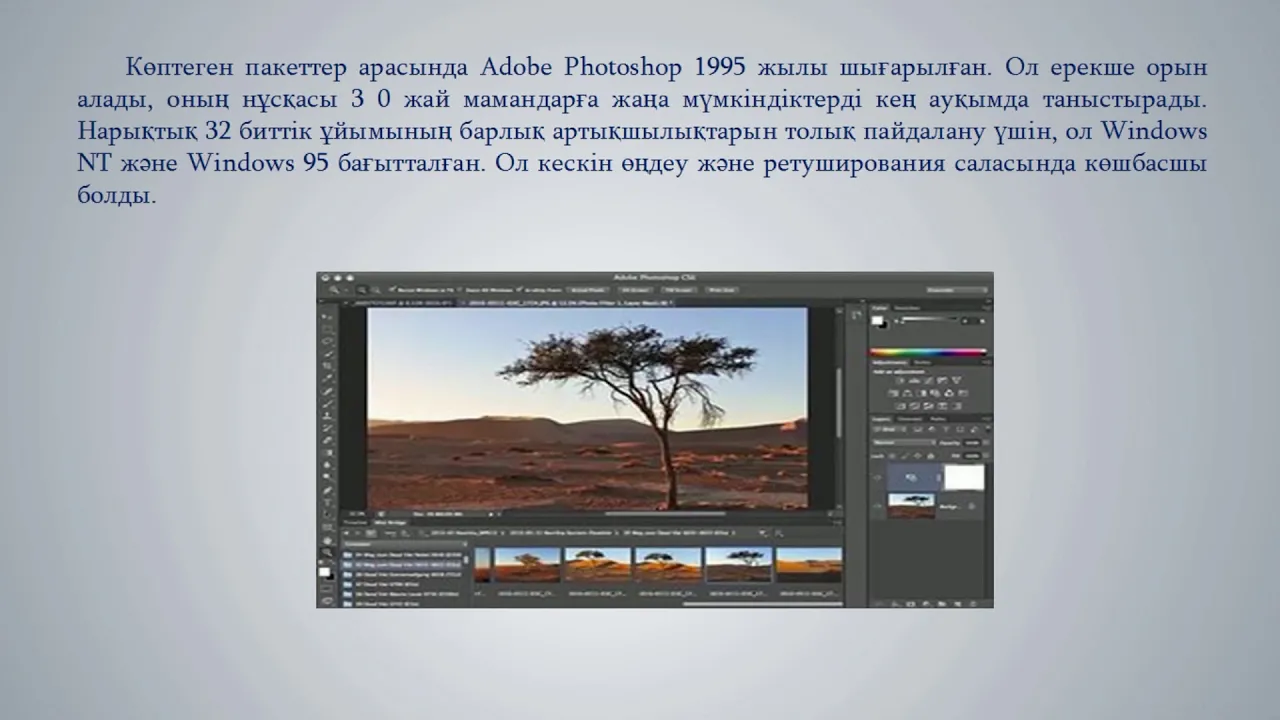Open the Layers panel flyout menu
This screenshot has width=1280, height=720.
[987, 419]
